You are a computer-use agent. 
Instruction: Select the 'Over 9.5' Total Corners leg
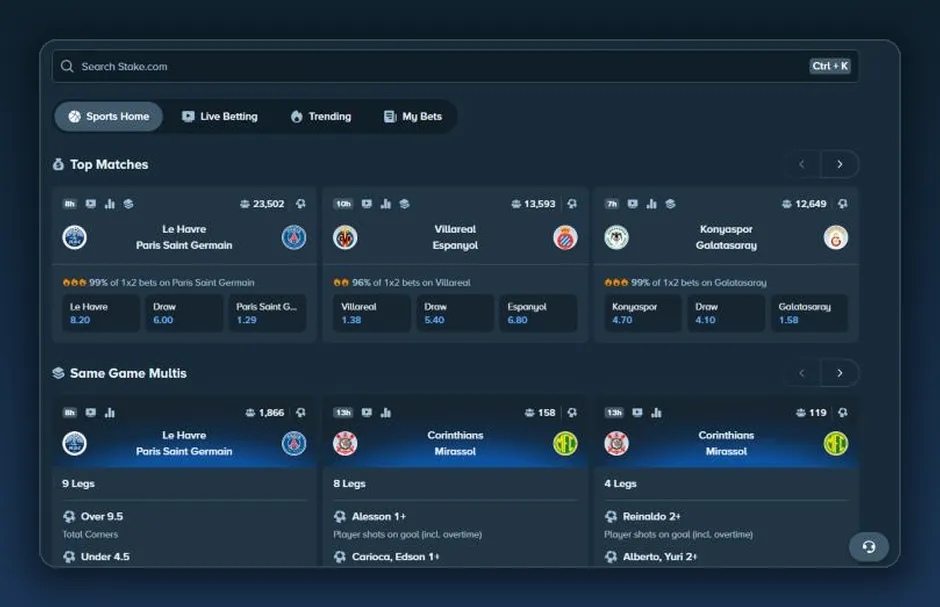[x=102, y=516]
